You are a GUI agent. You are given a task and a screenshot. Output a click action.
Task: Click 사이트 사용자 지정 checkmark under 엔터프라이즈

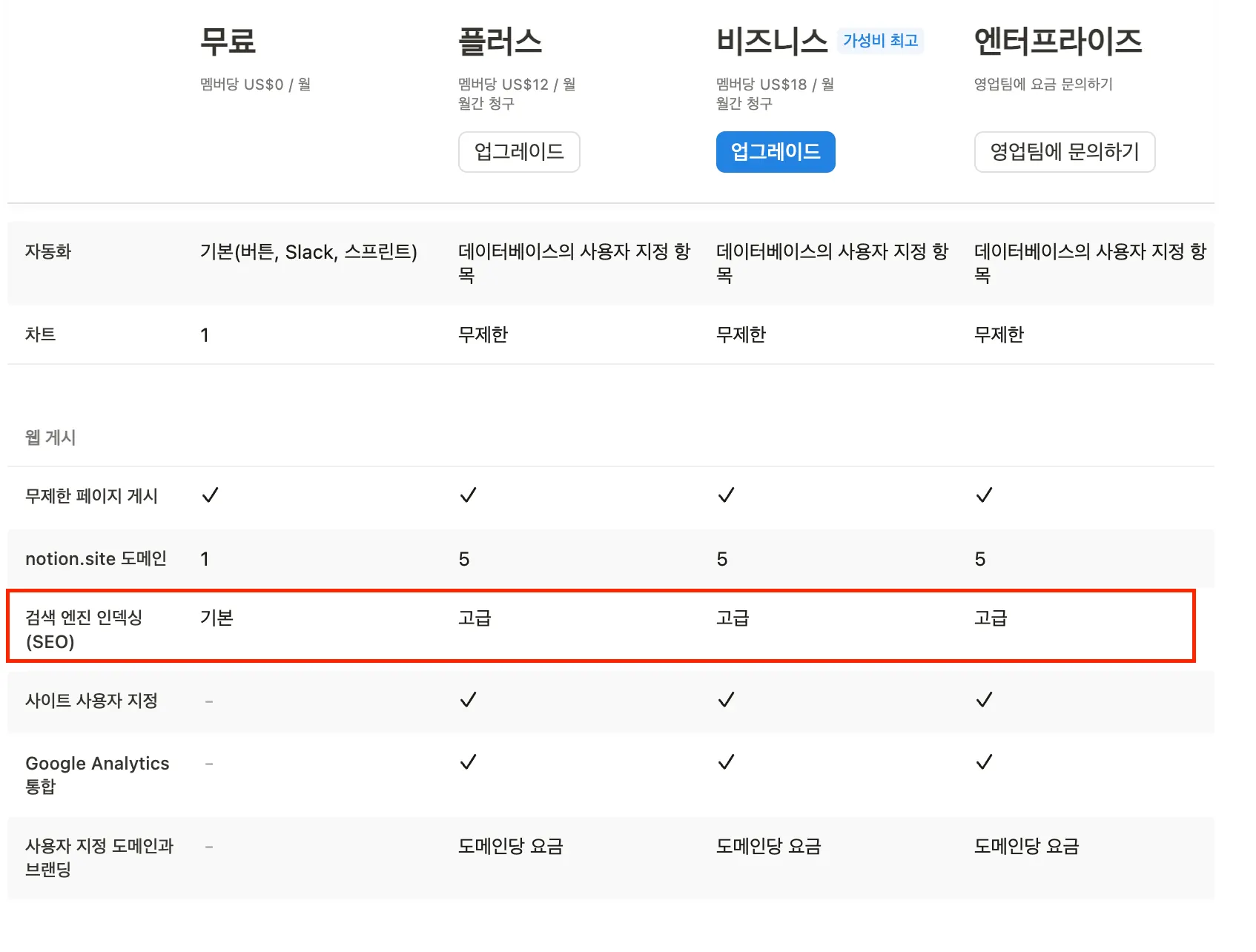tap(984, 700)
